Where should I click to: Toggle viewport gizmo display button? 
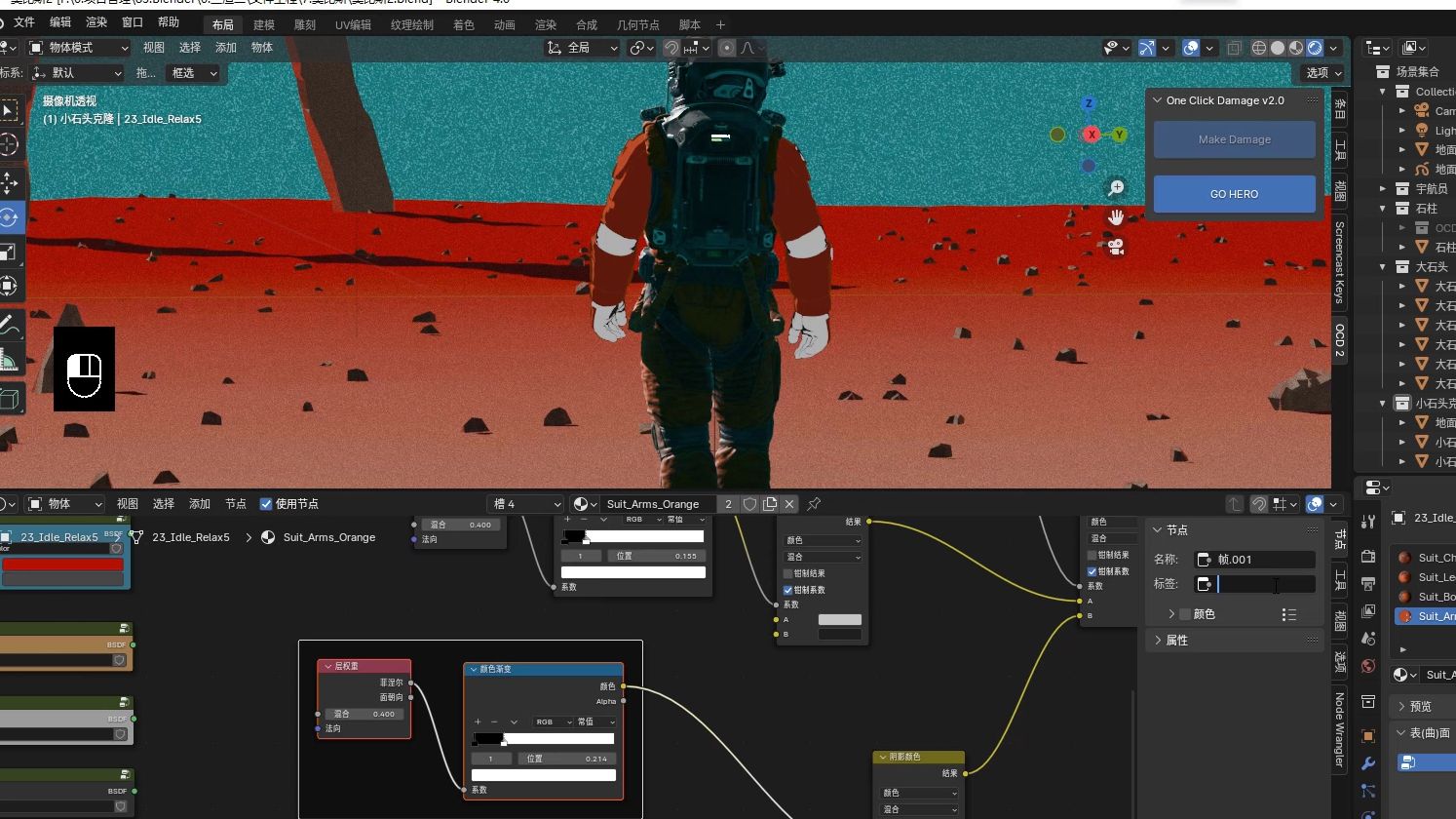pos(1147,48)
